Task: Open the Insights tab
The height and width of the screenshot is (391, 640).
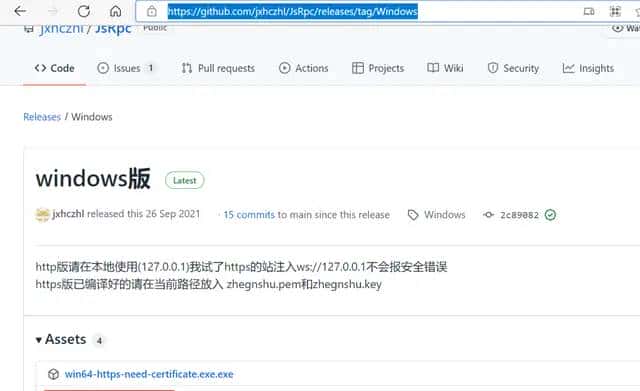Action: coord(588,68)
